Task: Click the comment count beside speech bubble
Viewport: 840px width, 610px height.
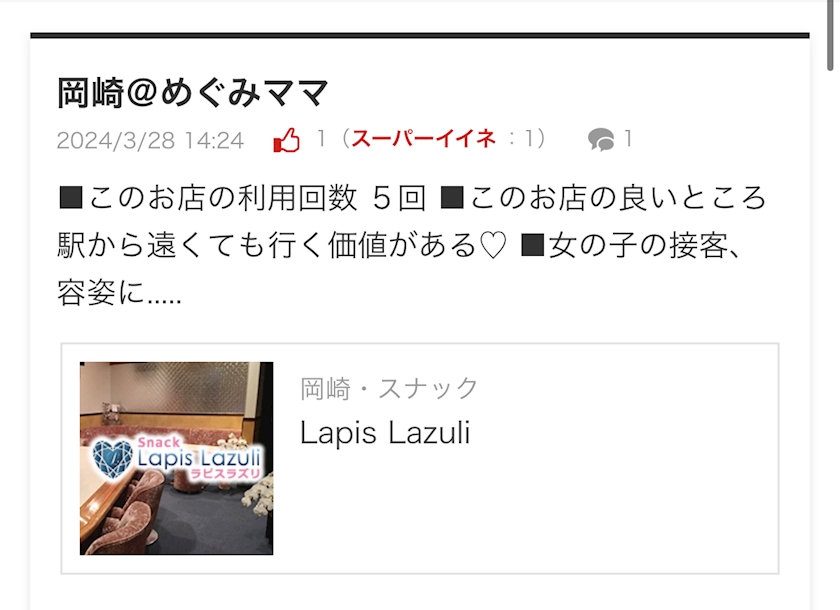Action: (628, 139)
